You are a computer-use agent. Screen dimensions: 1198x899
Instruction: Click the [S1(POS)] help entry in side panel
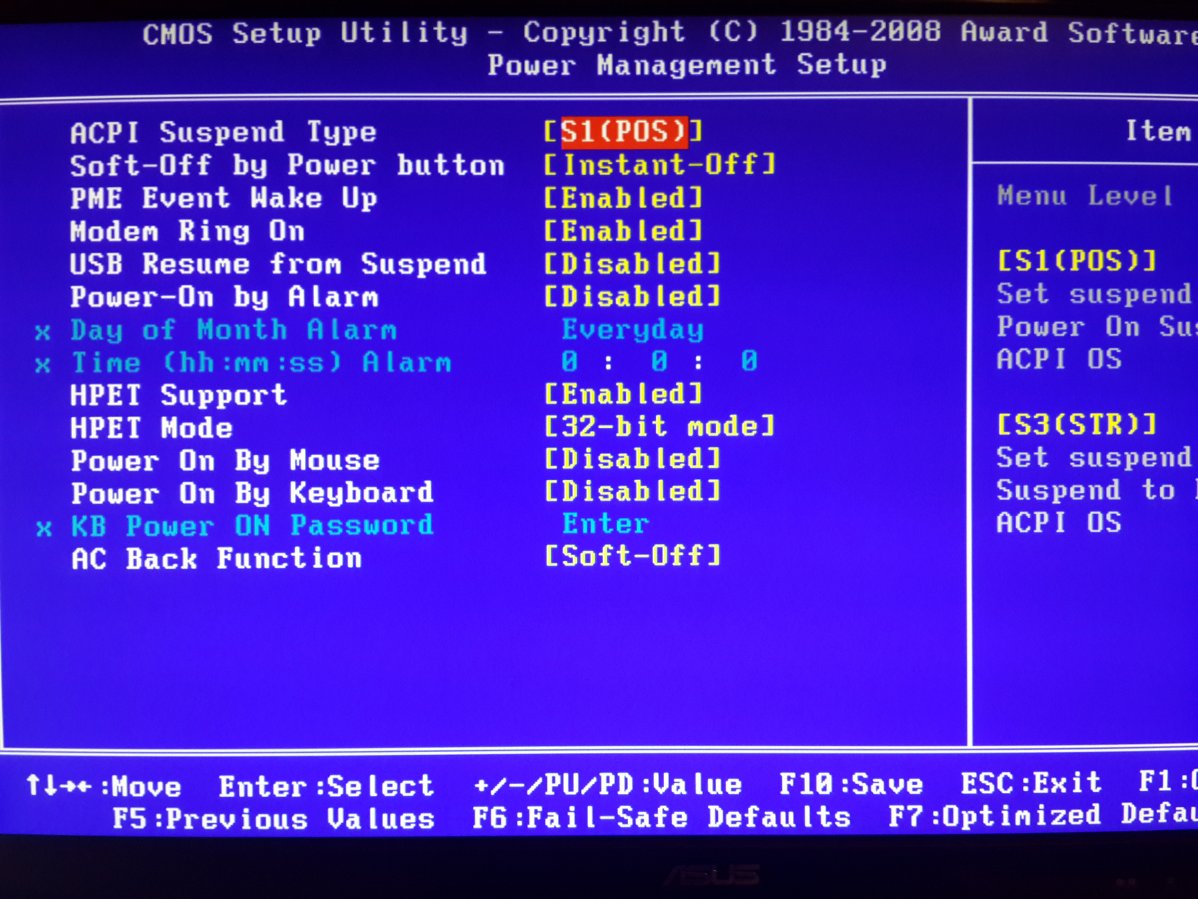1077,261
